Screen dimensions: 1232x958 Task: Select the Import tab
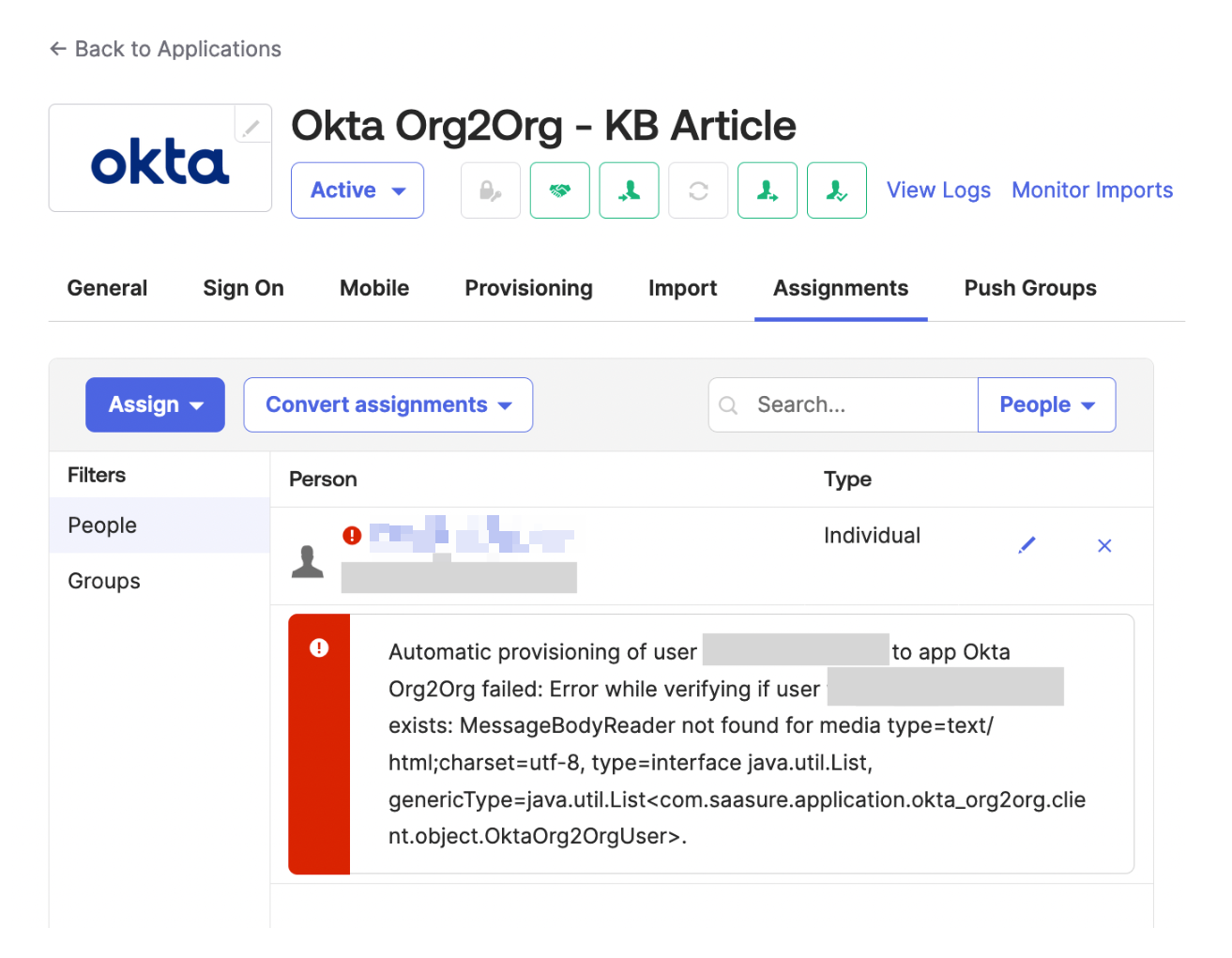tap(683, 288)
